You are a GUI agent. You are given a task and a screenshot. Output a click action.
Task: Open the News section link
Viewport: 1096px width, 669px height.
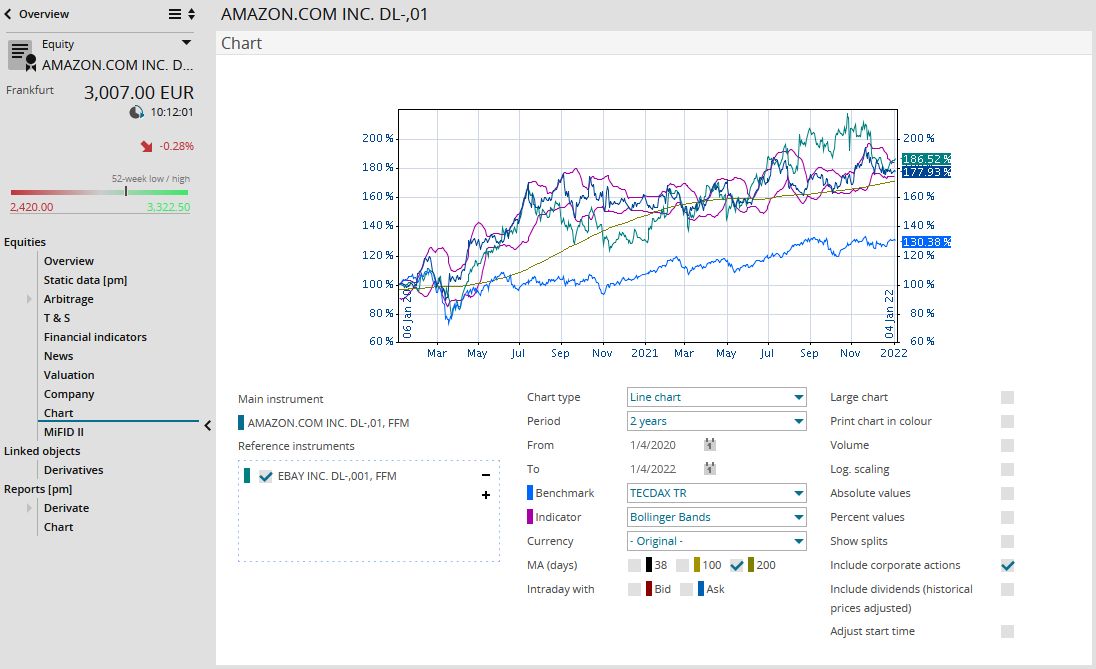pyautogui.click(x=58, y=356)
